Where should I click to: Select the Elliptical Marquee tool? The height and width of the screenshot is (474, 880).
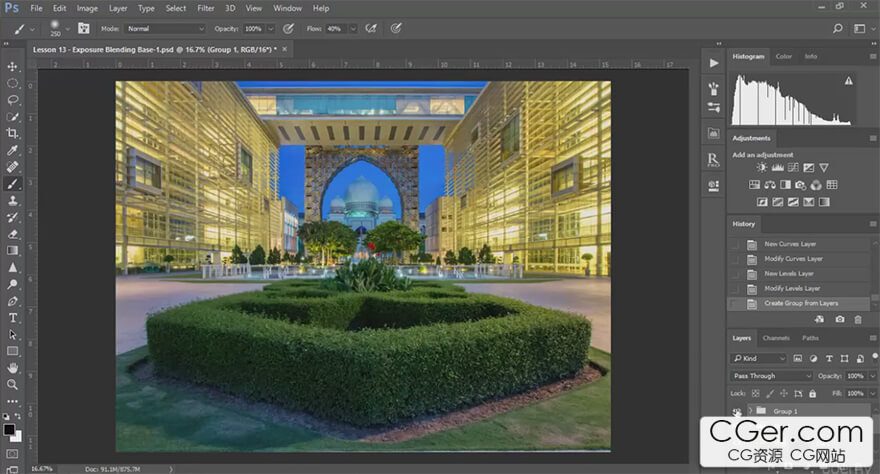pyautogui.click(x=12, y=84)
